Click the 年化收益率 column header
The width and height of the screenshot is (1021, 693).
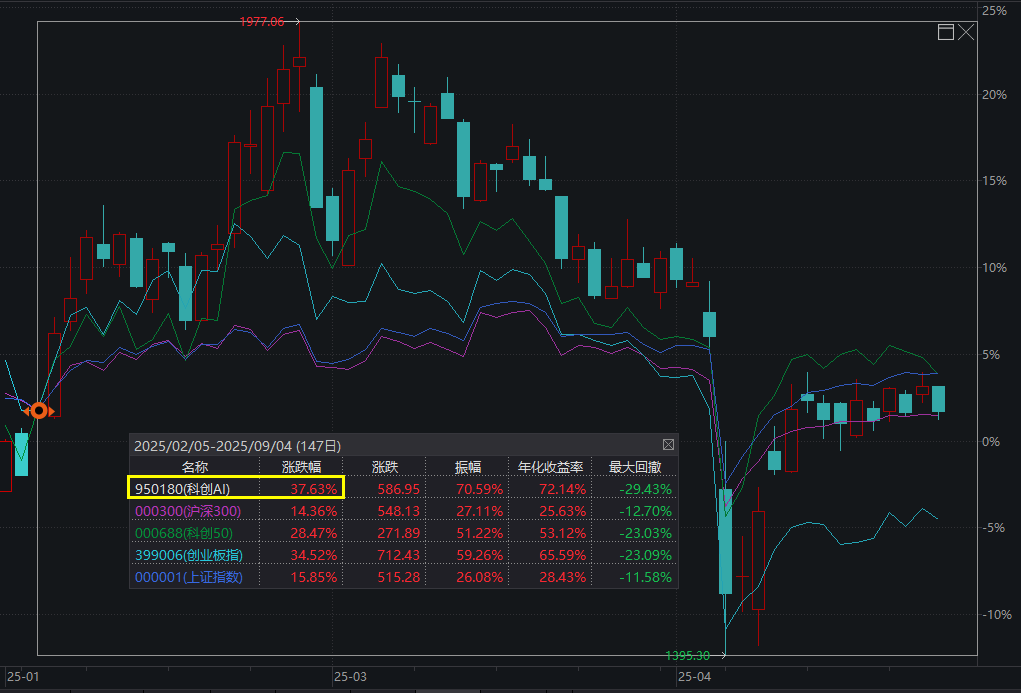(x=549, y=467)
